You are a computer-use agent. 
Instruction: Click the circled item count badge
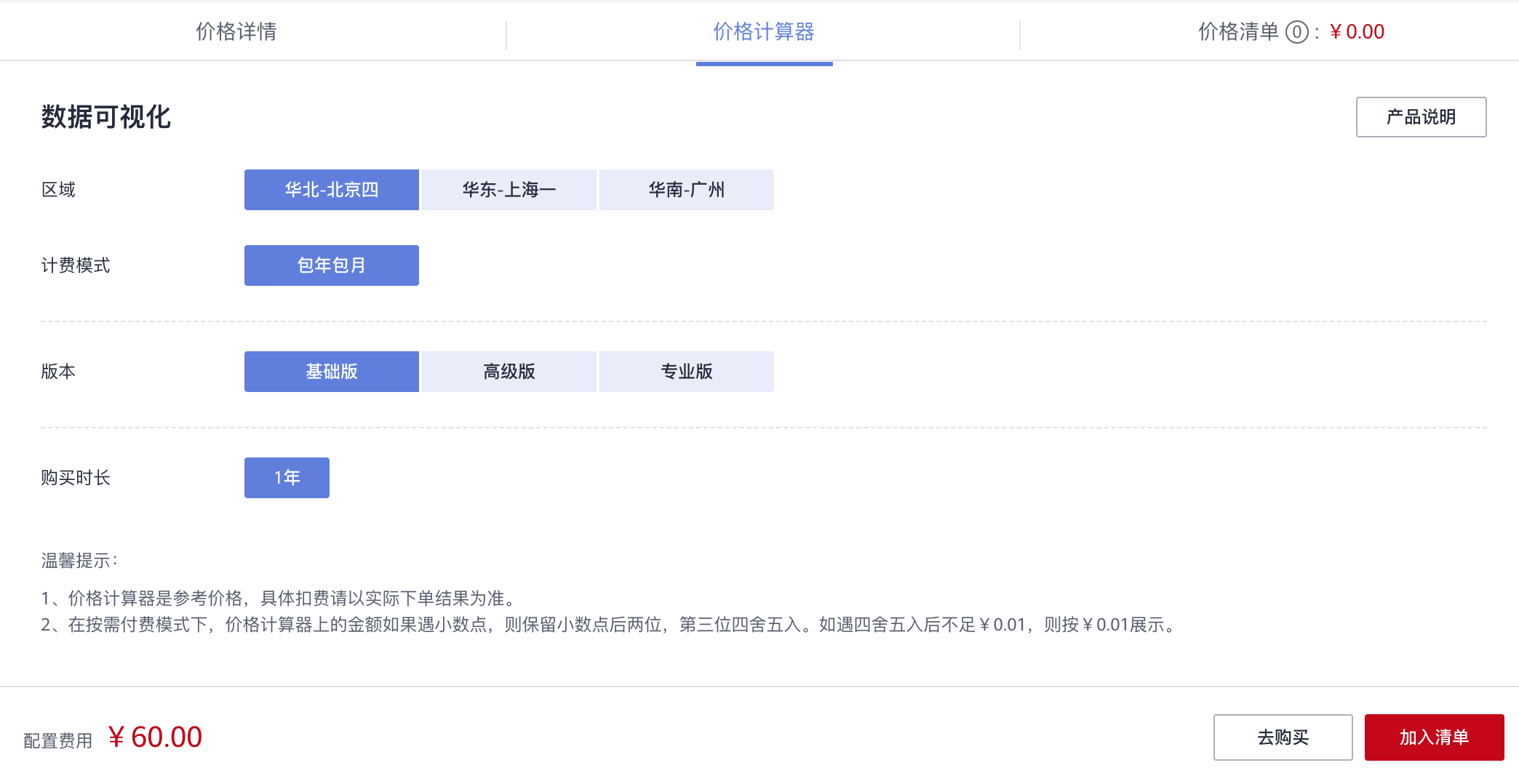point(1297,33)
